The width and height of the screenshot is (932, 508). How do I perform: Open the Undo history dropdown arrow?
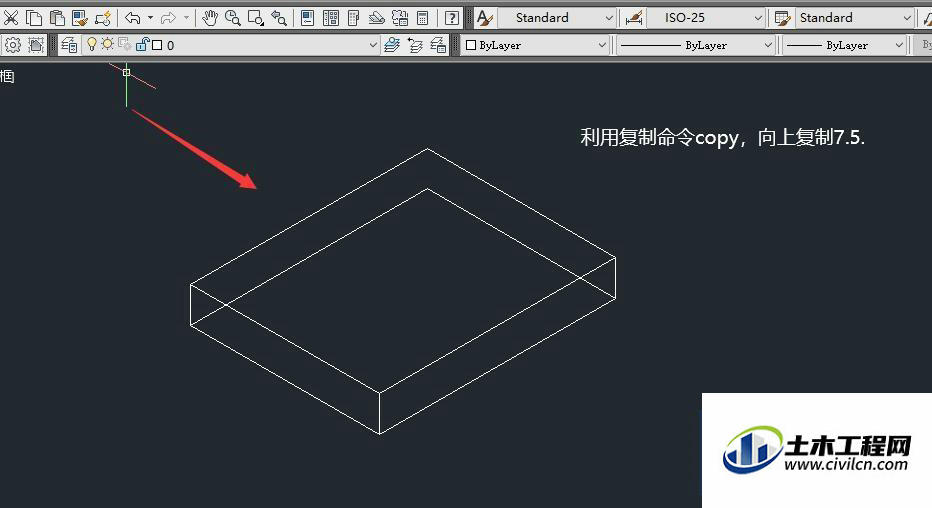(x=150, y=18)
